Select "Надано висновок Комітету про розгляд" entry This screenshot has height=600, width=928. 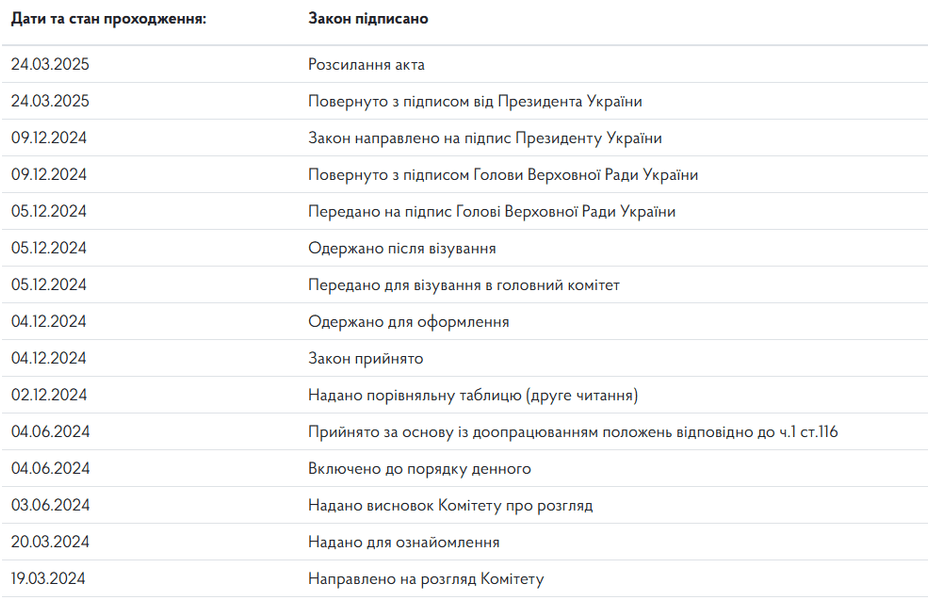(x=450, y=505)
